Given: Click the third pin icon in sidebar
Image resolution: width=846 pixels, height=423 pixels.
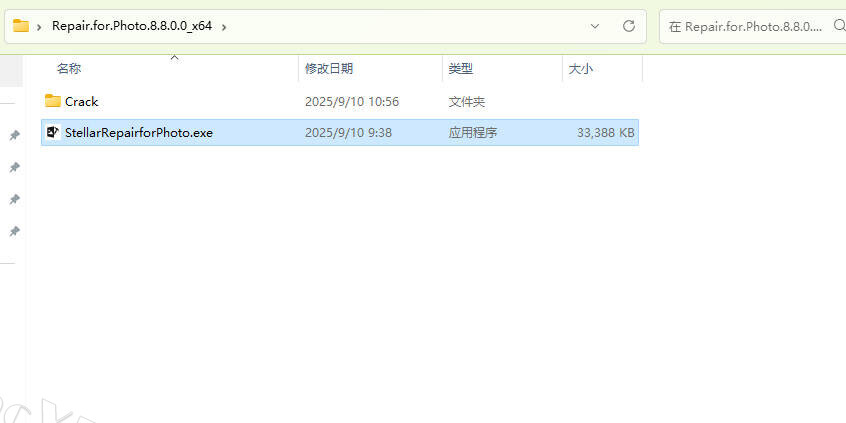Looking at the screenshot, I should click(15, 200).
